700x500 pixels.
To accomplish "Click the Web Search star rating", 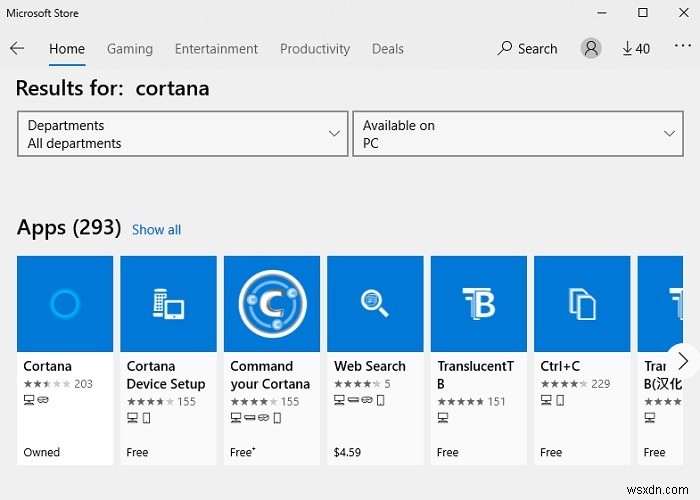I will pos(357,384).
